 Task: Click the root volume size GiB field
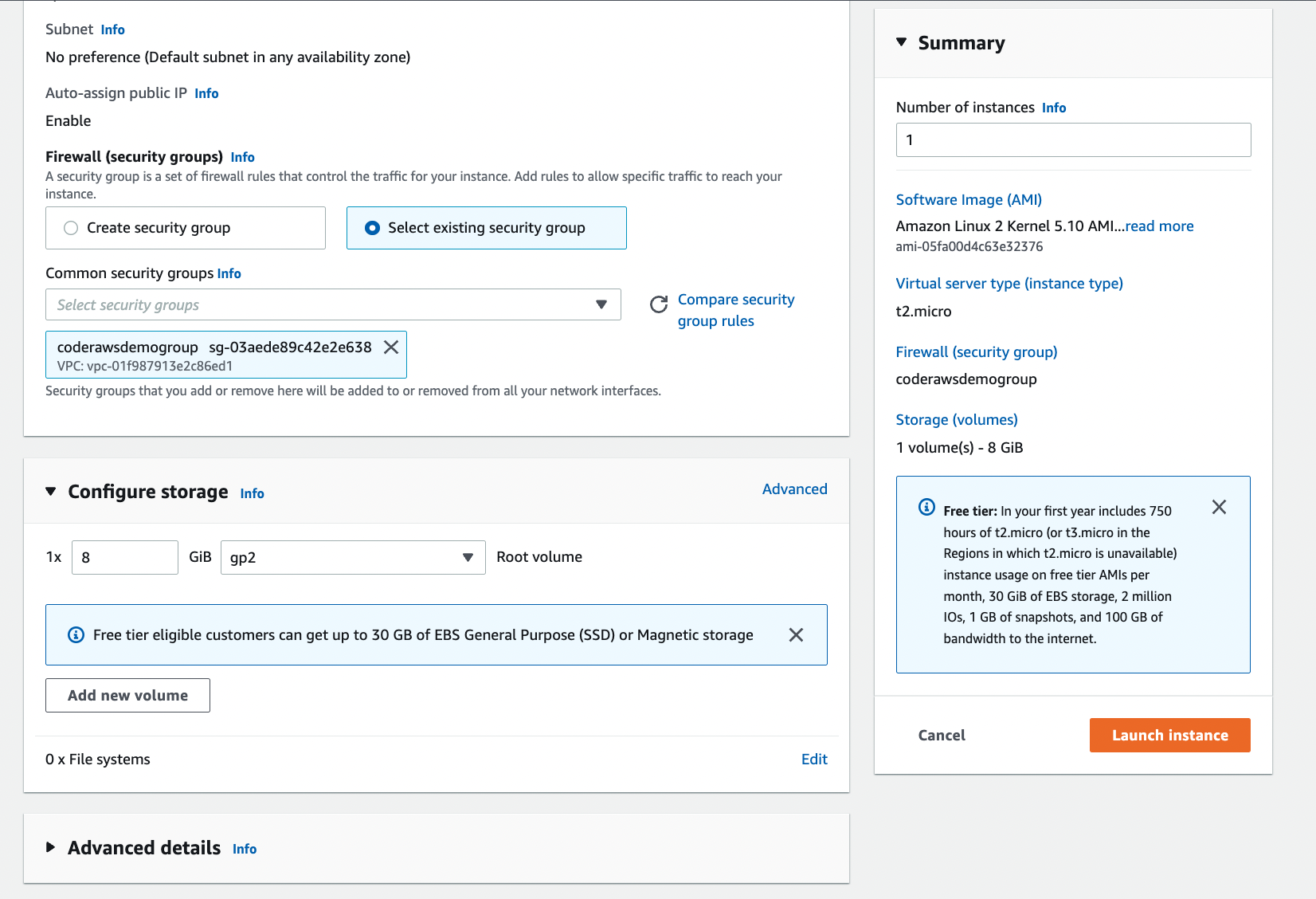[x=125, y=558]
